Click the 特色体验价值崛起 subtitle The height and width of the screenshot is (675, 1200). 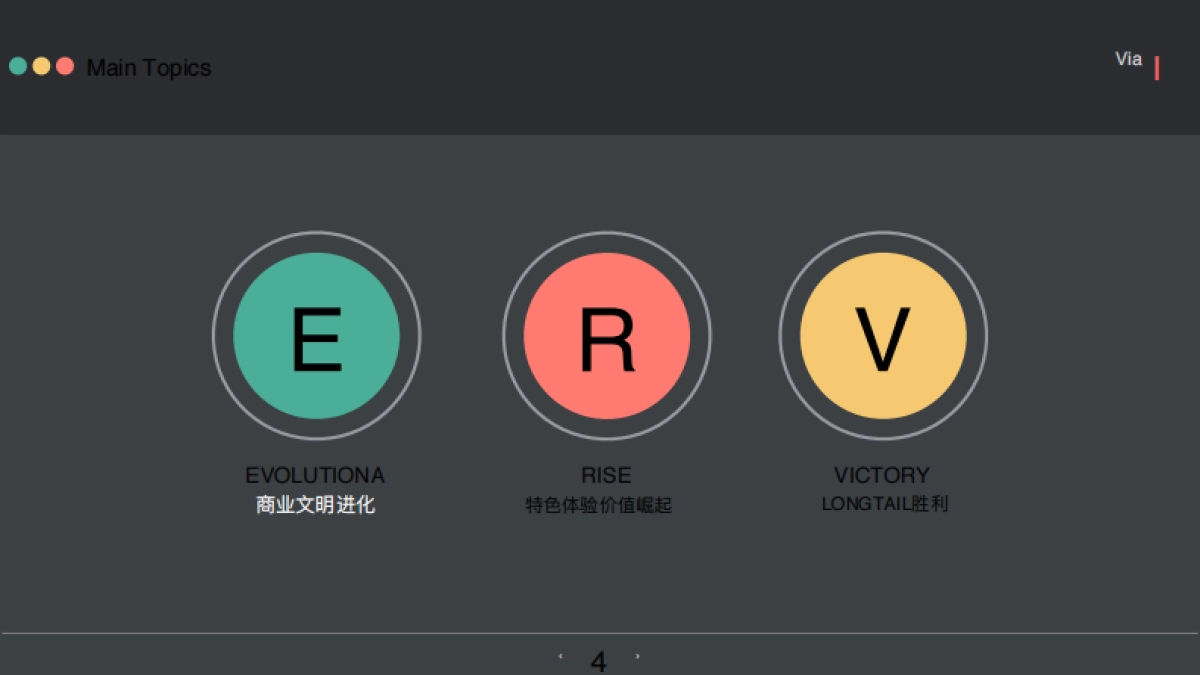tap(599, 505)
